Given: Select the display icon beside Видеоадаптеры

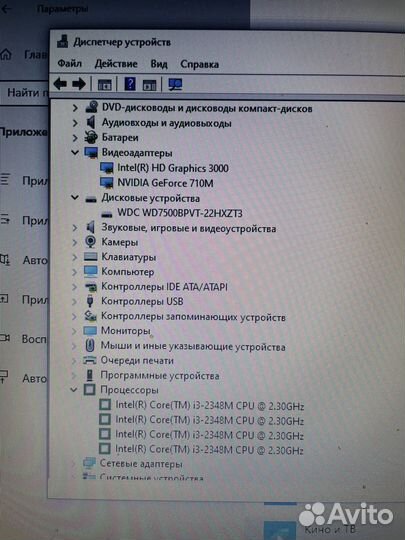Looking at the screenshot, I should [91, 152].
